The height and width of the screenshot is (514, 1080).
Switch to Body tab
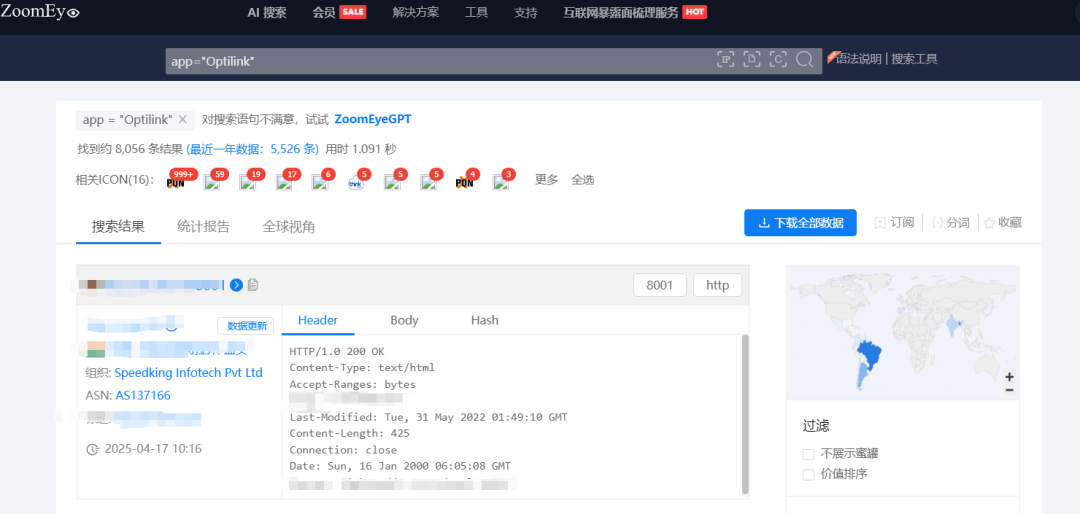(x=404, y=320)
